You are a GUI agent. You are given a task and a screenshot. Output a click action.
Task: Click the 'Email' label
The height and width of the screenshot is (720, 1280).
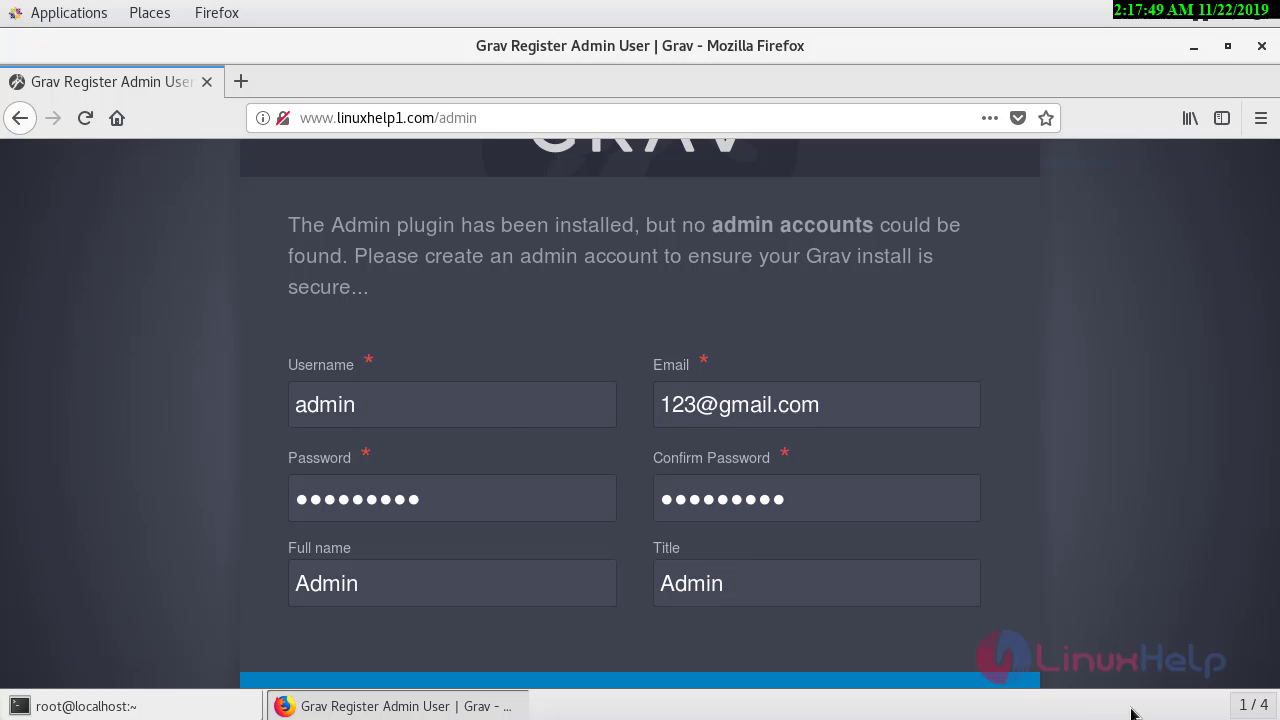671,365
